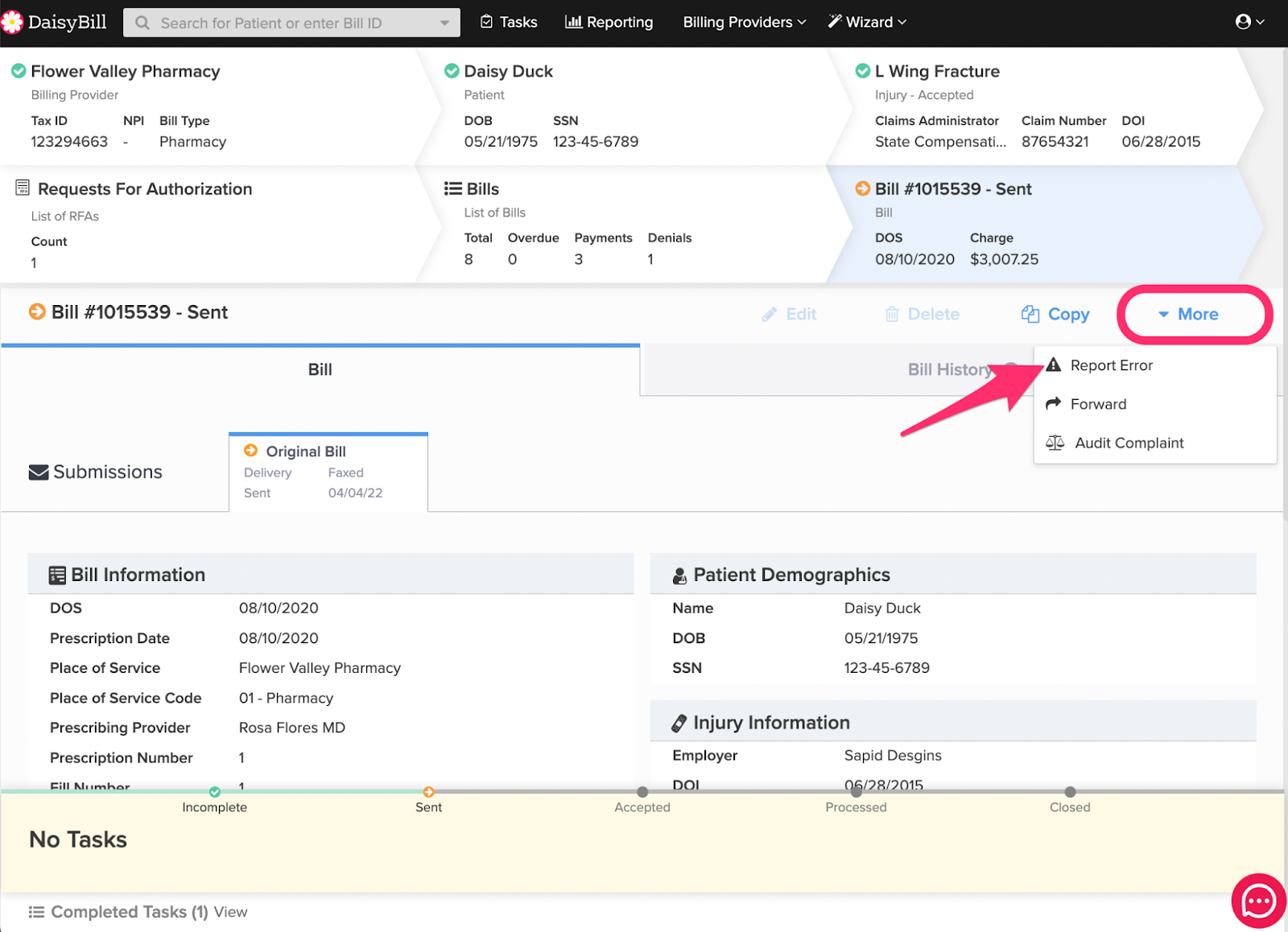Select employer Sapid Desgins
Screen dimensions: 1288x932
click(893, 756)
